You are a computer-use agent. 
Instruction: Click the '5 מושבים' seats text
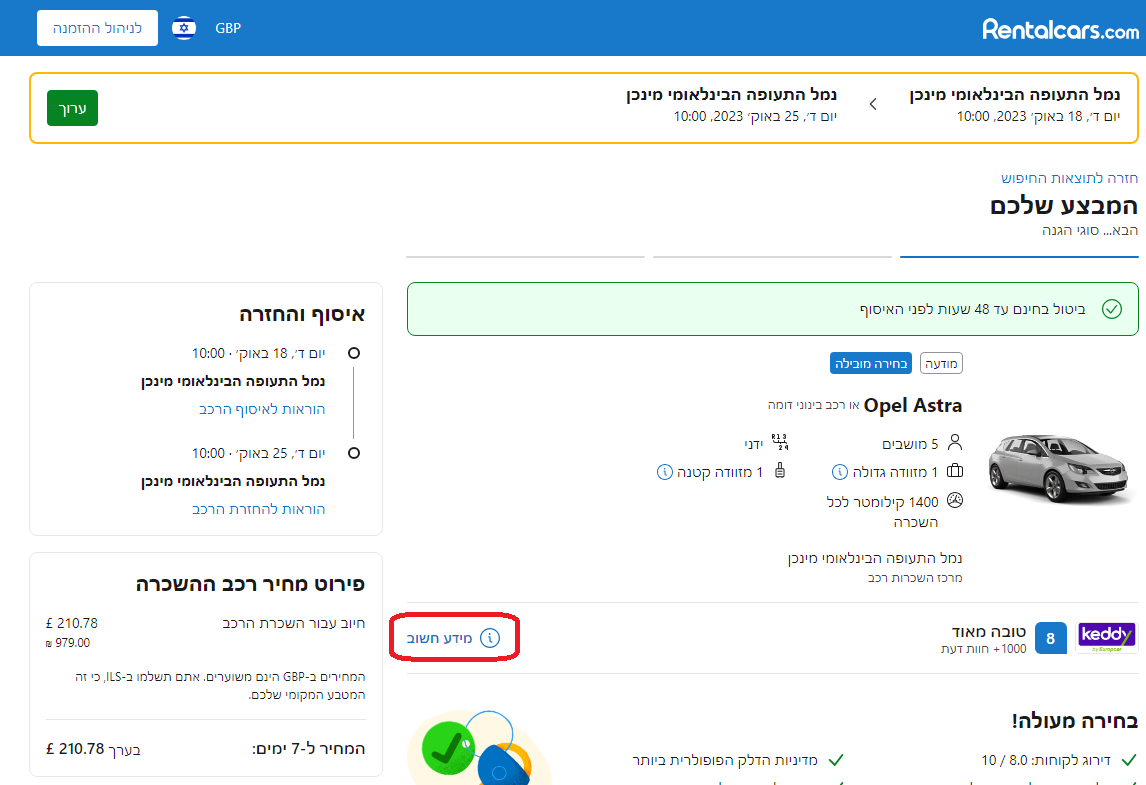tap(910, 444)
